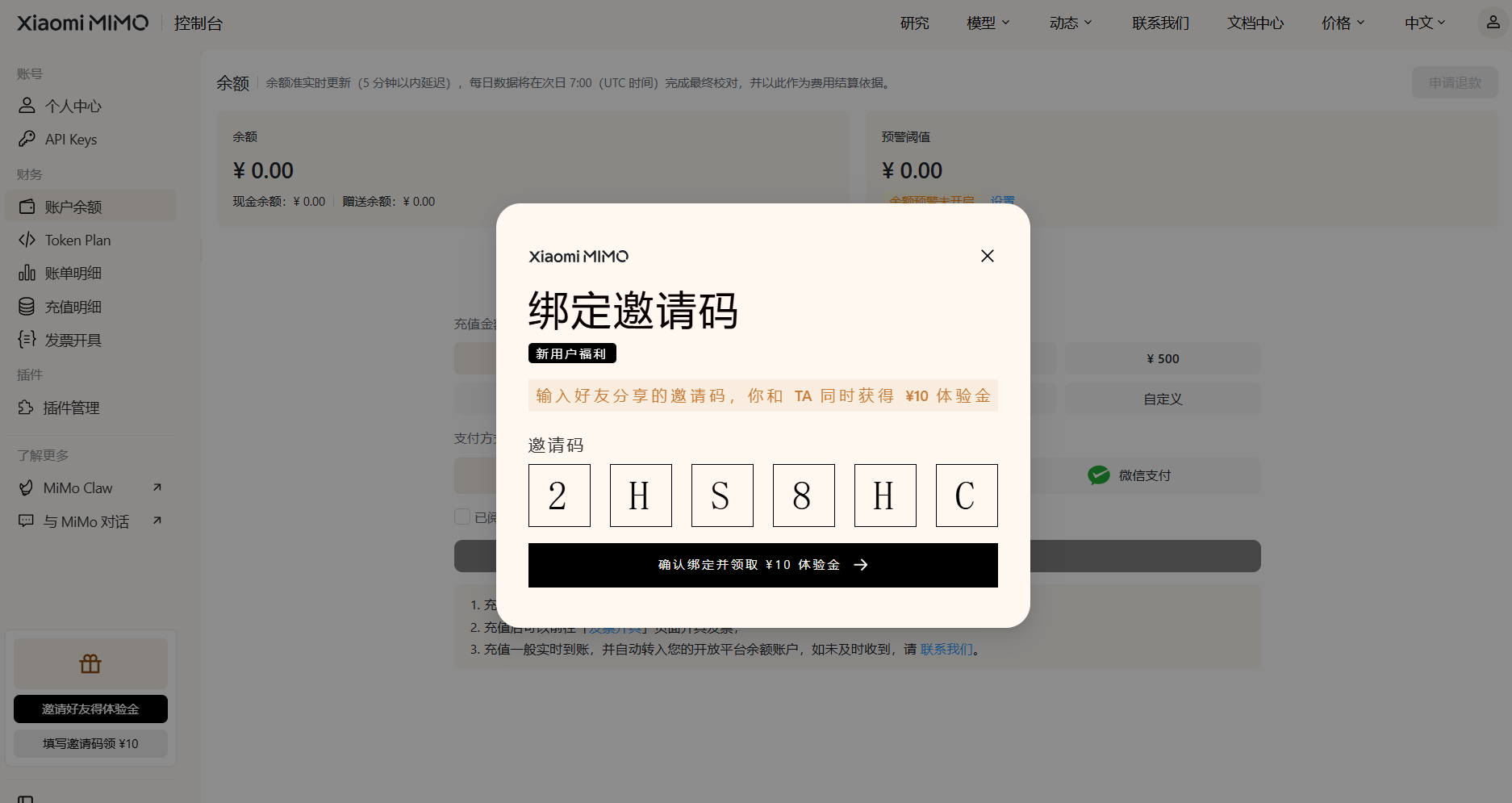This screenshot has width=1512, height=803.
Task: Open 插件管理 puzzle icon
Action: 27,408
